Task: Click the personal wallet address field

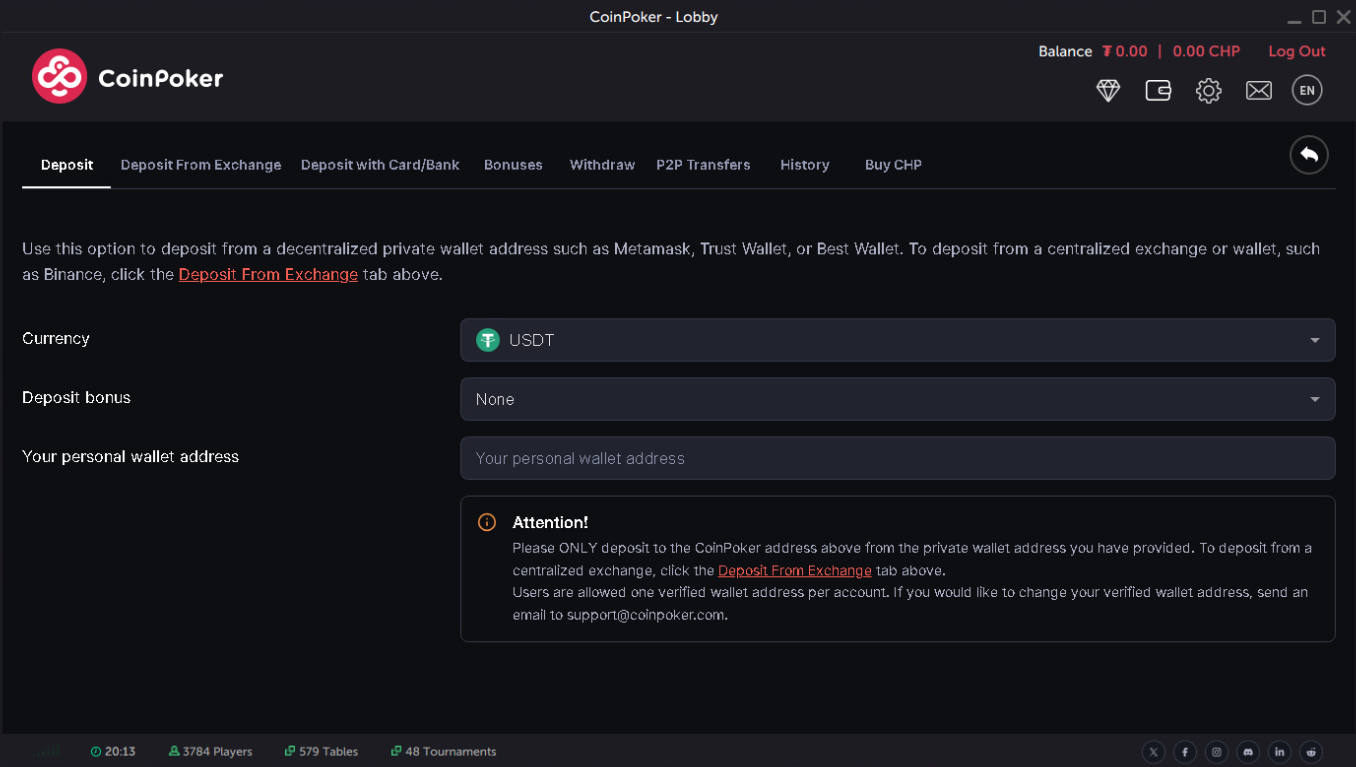Action: click(897, 458)
